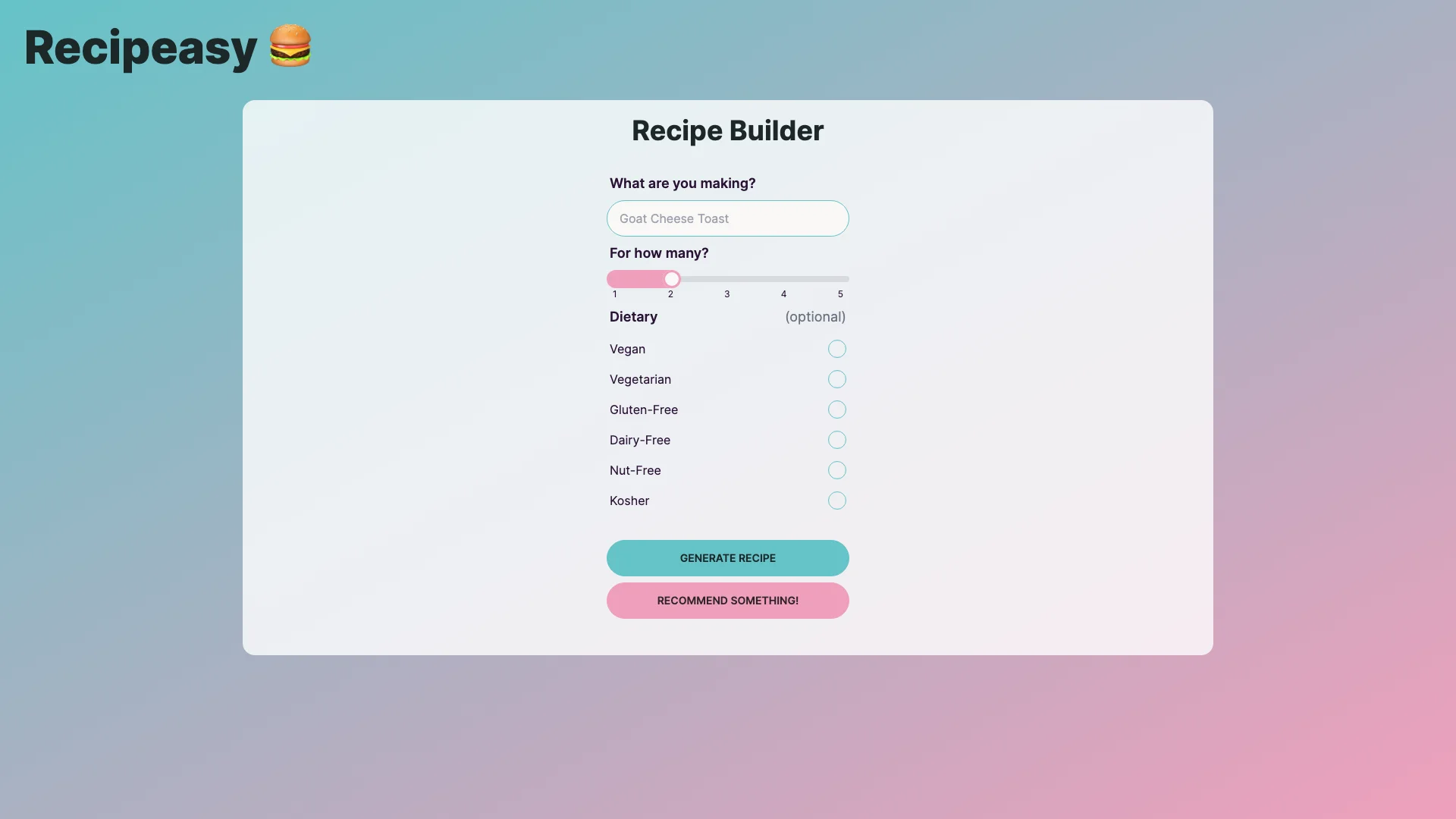Toggle the Kosher dietary option

pos(837,500)
